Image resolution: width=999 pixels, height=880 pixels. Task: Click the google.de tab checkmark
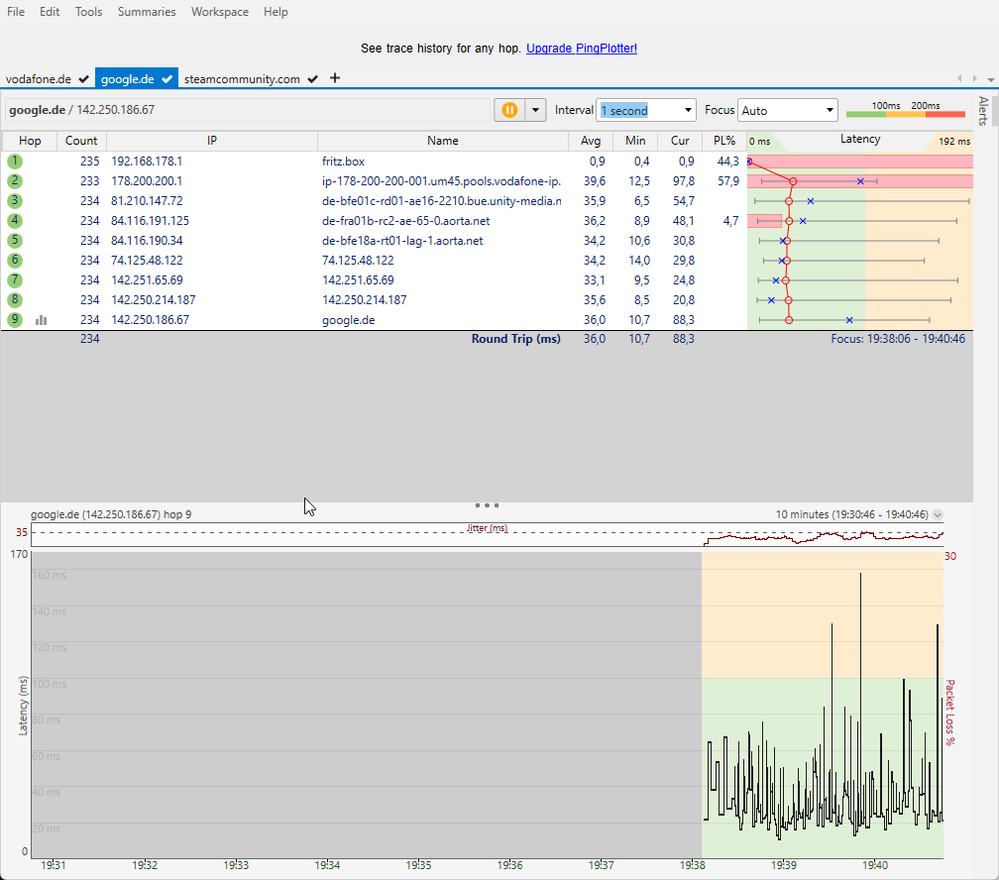(x=167, y=79)
